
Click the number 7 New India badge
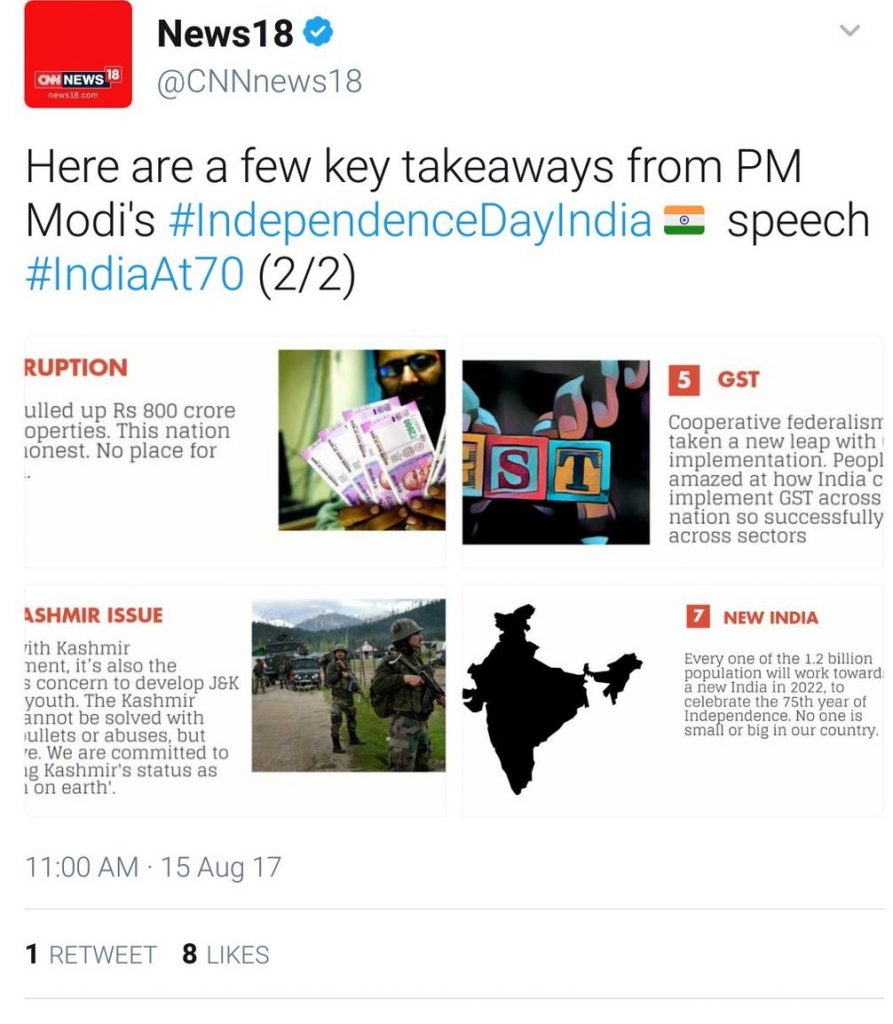[x=698, y=616]
